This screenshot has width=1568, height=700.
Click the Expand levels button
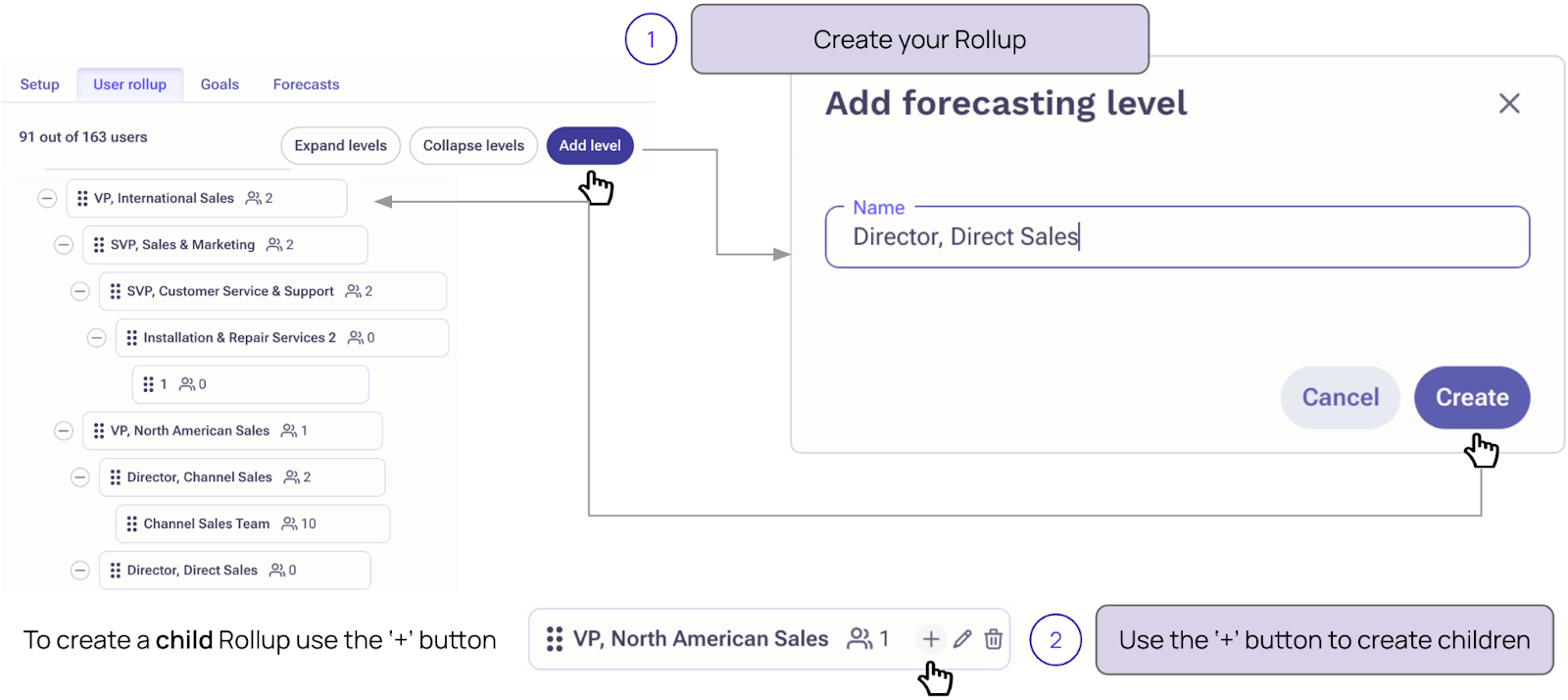(x=340, y=145)
